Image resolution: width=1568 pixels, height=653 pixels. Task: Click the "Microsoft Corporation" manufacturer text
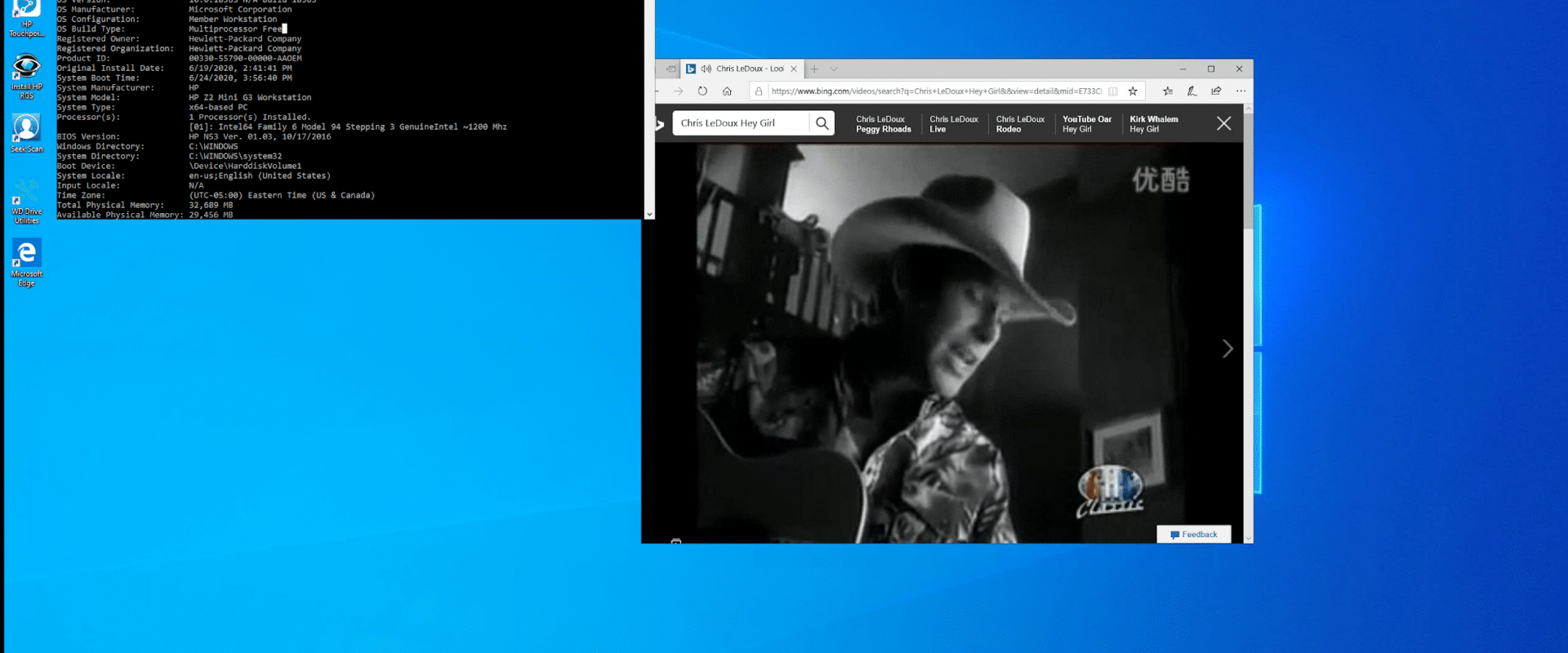click(240, 10)
